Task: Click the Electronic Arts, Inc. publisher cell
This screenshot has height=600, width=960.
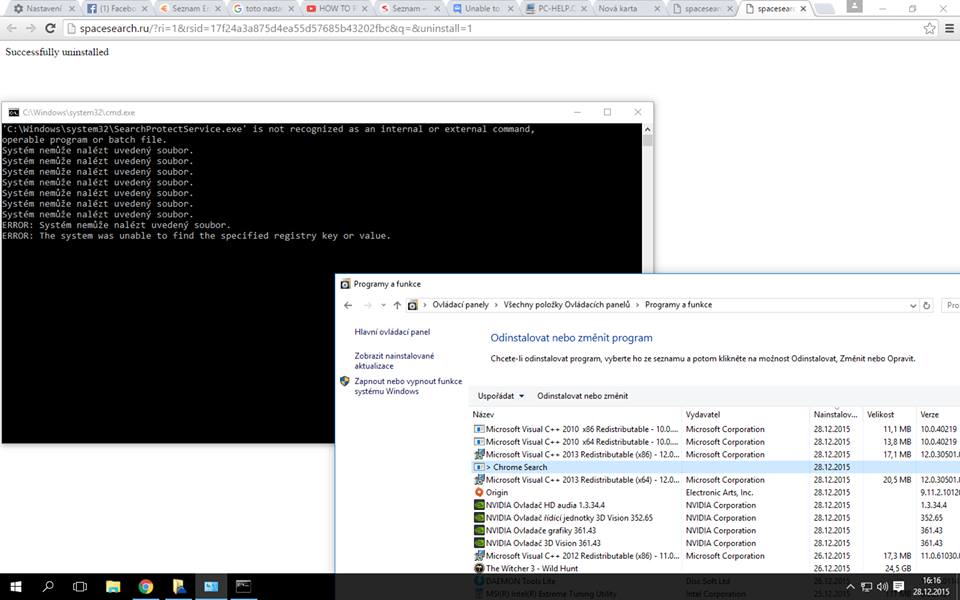Action: (x=719, y=492)
